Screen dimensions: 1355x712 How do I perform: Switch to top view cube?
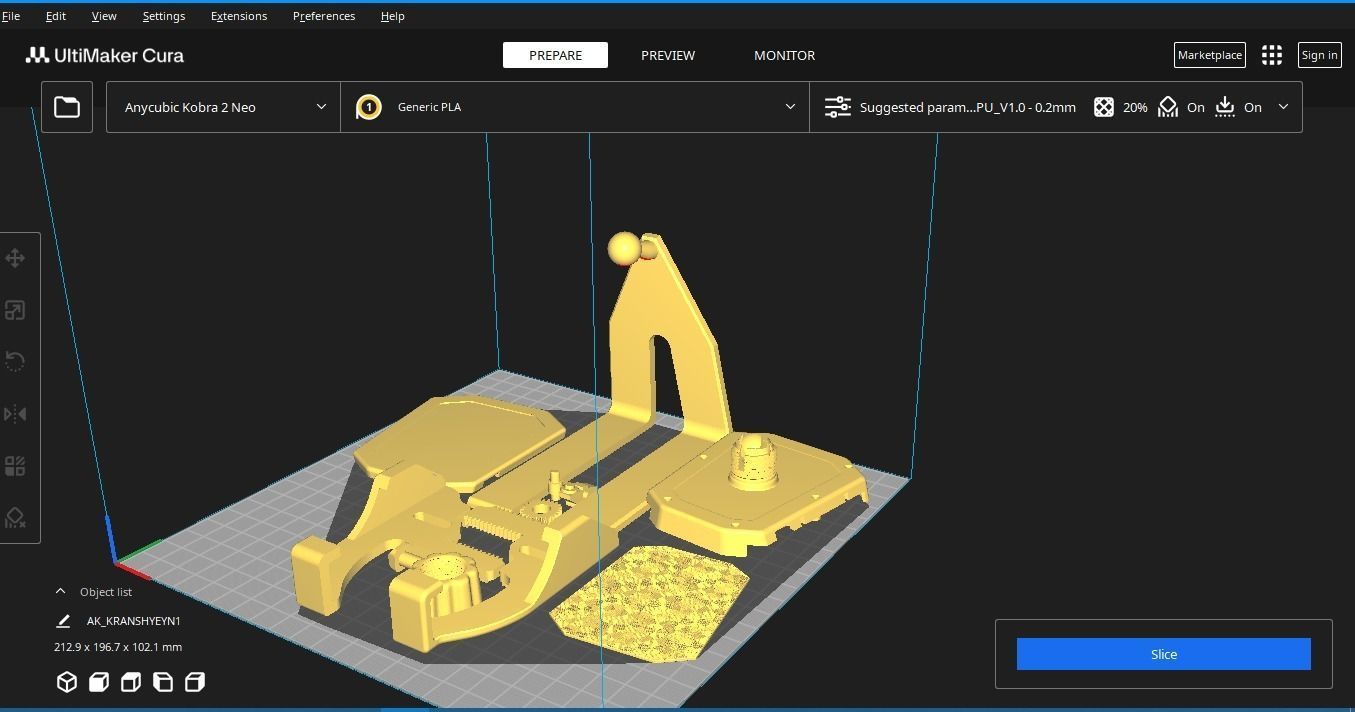[x=131, y=682]
